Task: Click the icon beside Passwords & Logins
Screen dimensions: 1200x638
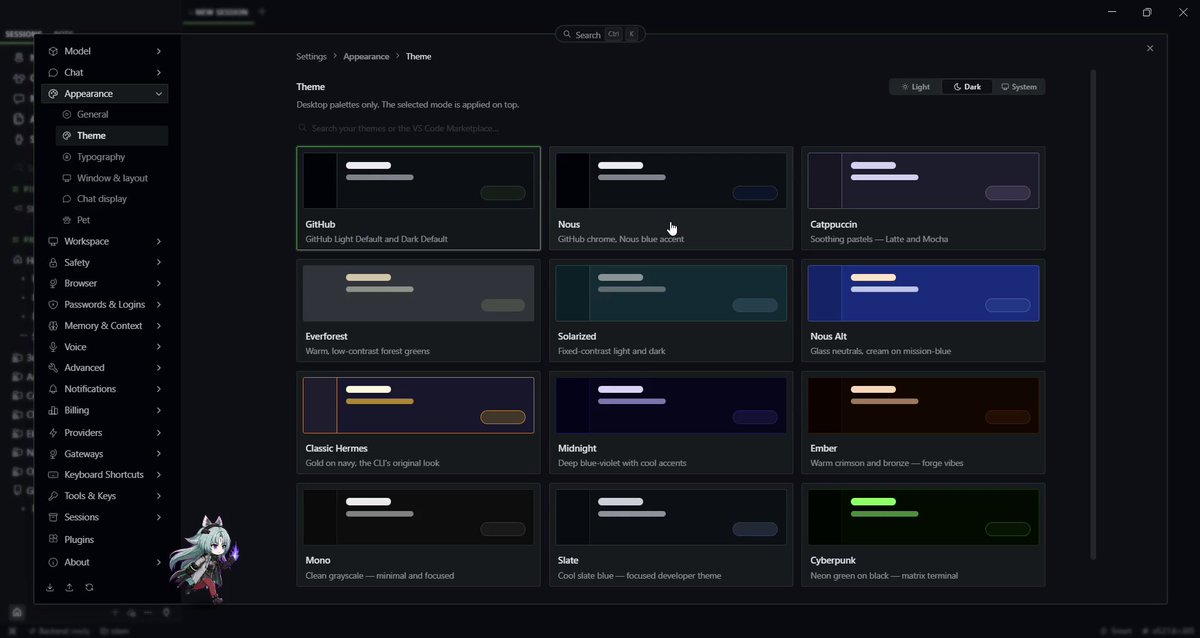Action: [53, 305]
